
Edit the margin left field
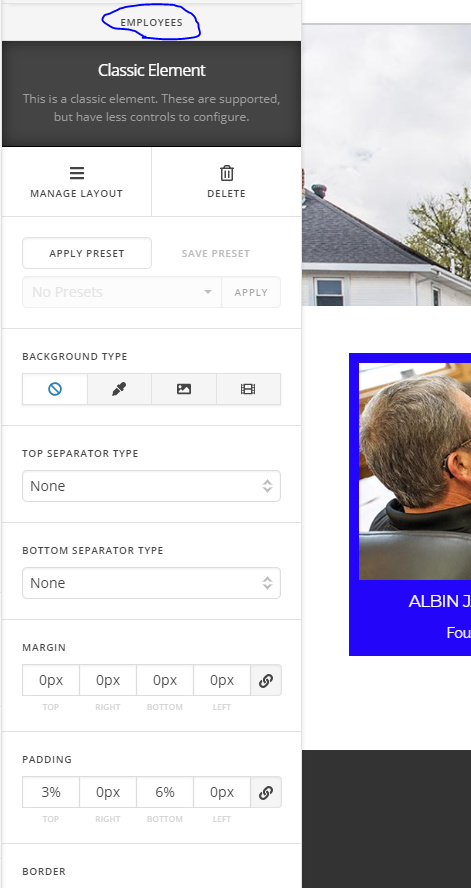[222, 680]
